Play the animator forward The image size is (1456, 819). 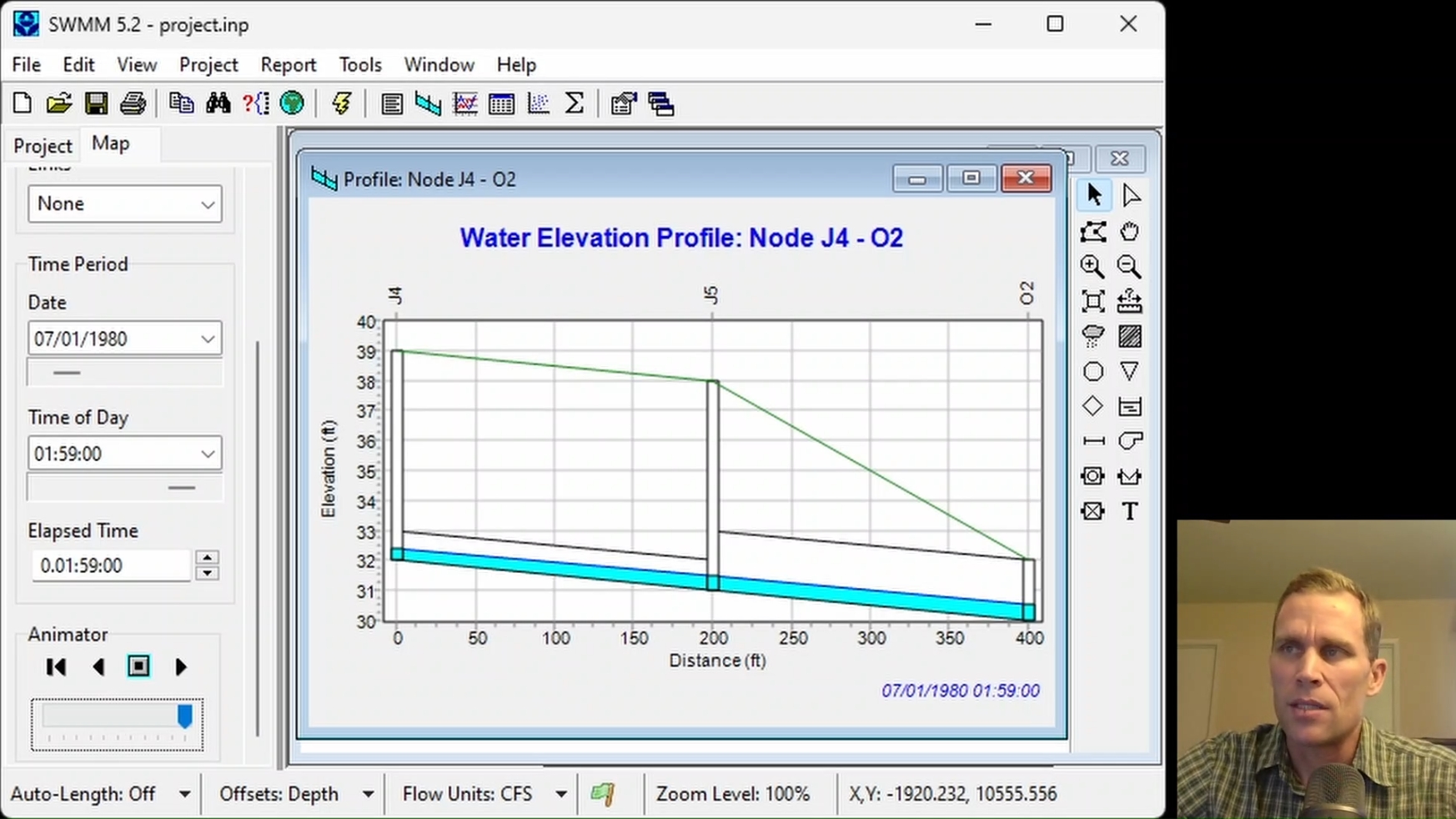click(181, 666)
